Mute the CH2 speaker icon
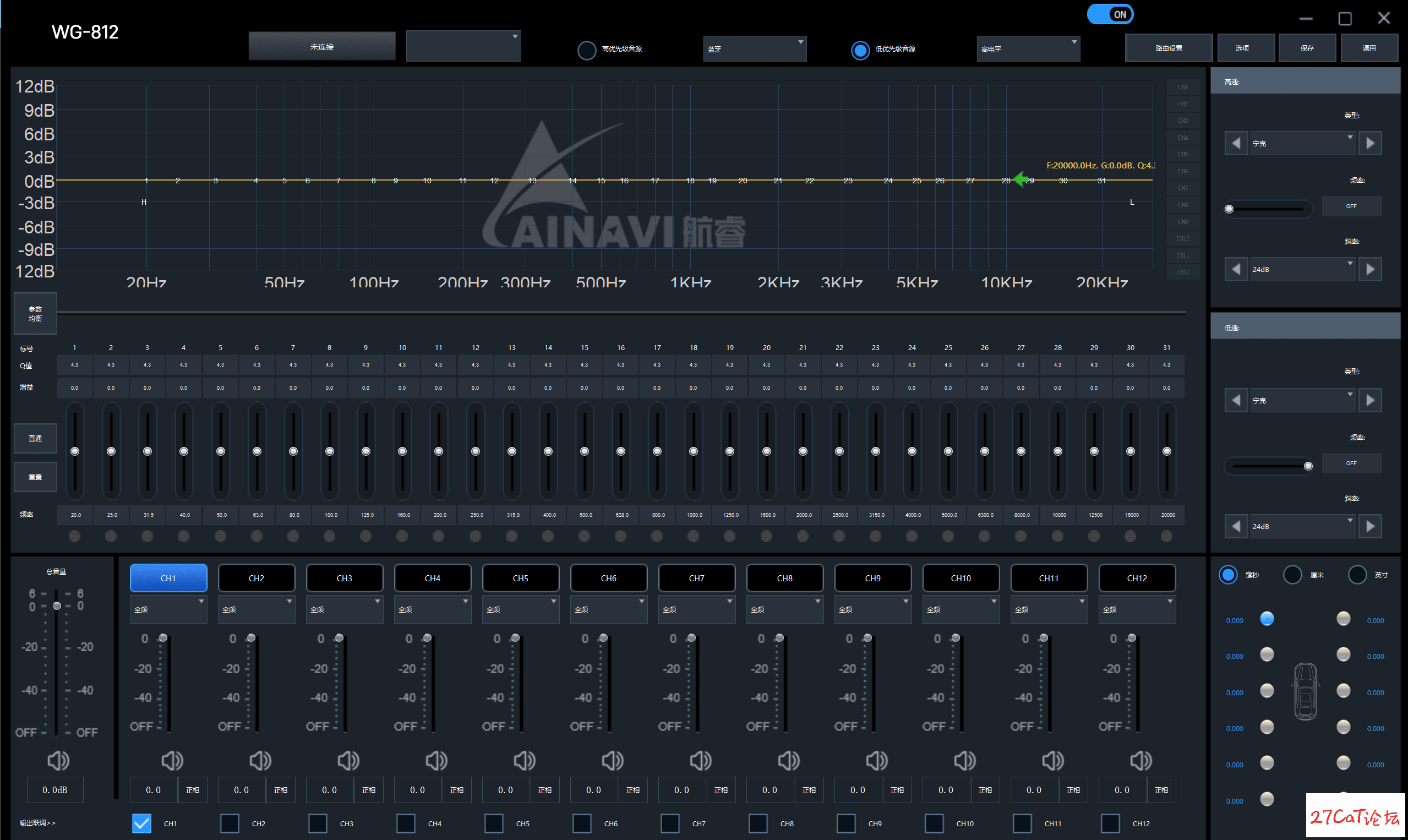Viewport: 1408px width, 840px height. point(260,760)
